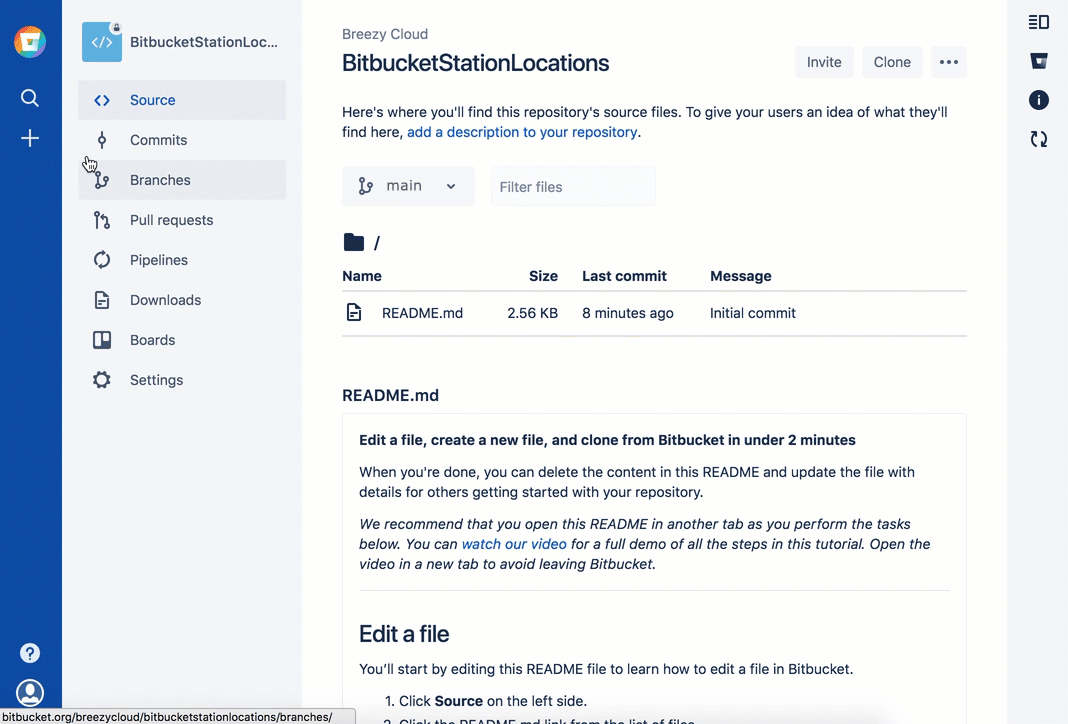
Task: Click the help question mark icon
Action: 30,652
